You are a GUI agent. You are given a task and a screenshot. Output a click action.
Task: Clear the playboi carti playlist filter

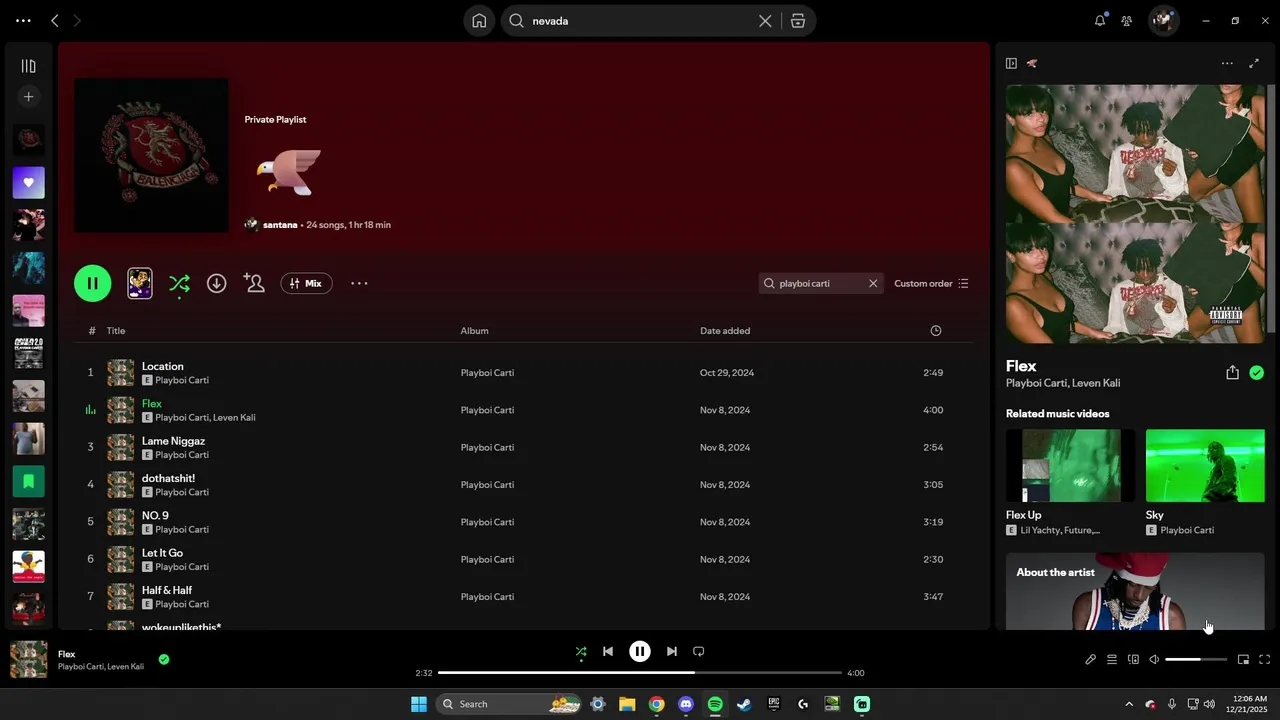873,283
